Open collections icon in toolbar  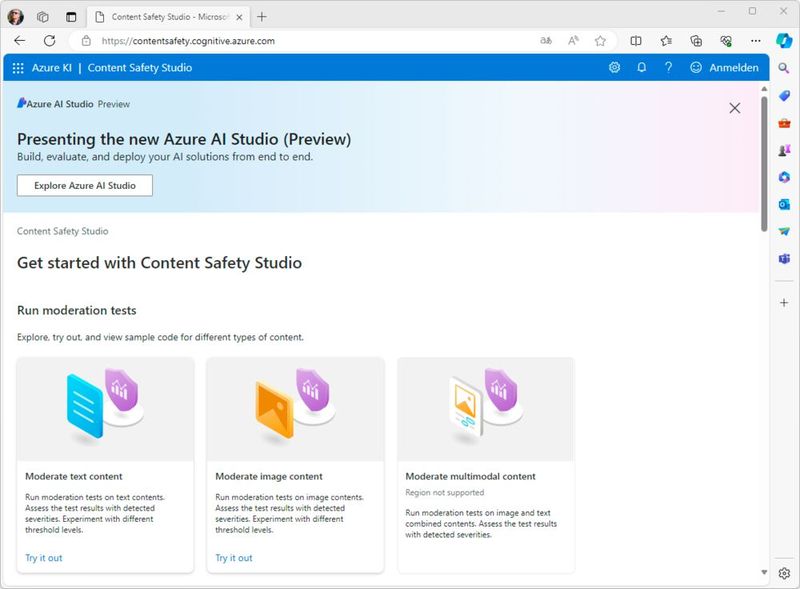pos(696,41)
